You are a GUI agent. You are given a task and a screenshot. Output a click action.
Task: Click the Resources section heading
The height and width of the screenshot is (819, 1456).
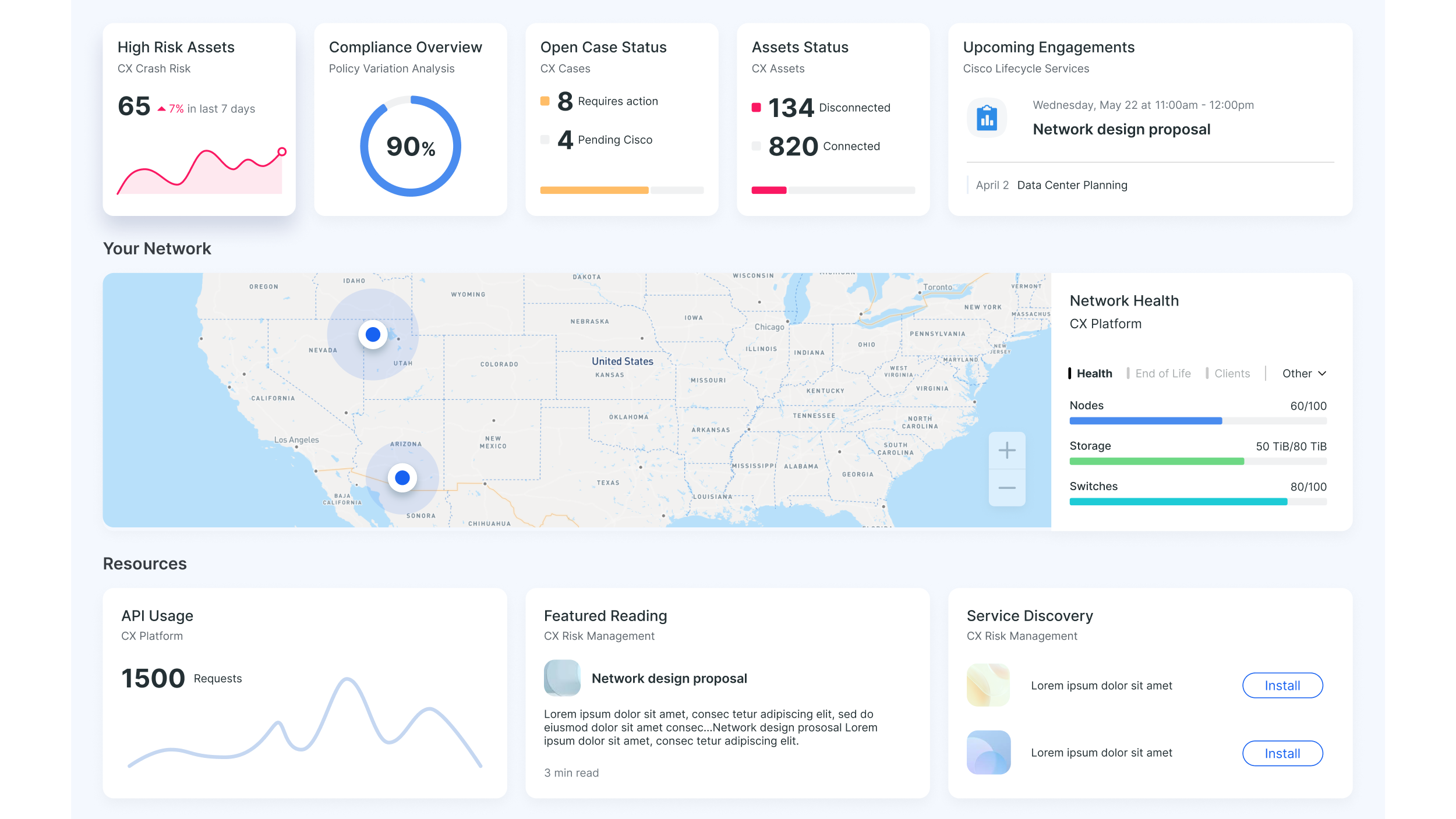point(144,563)
